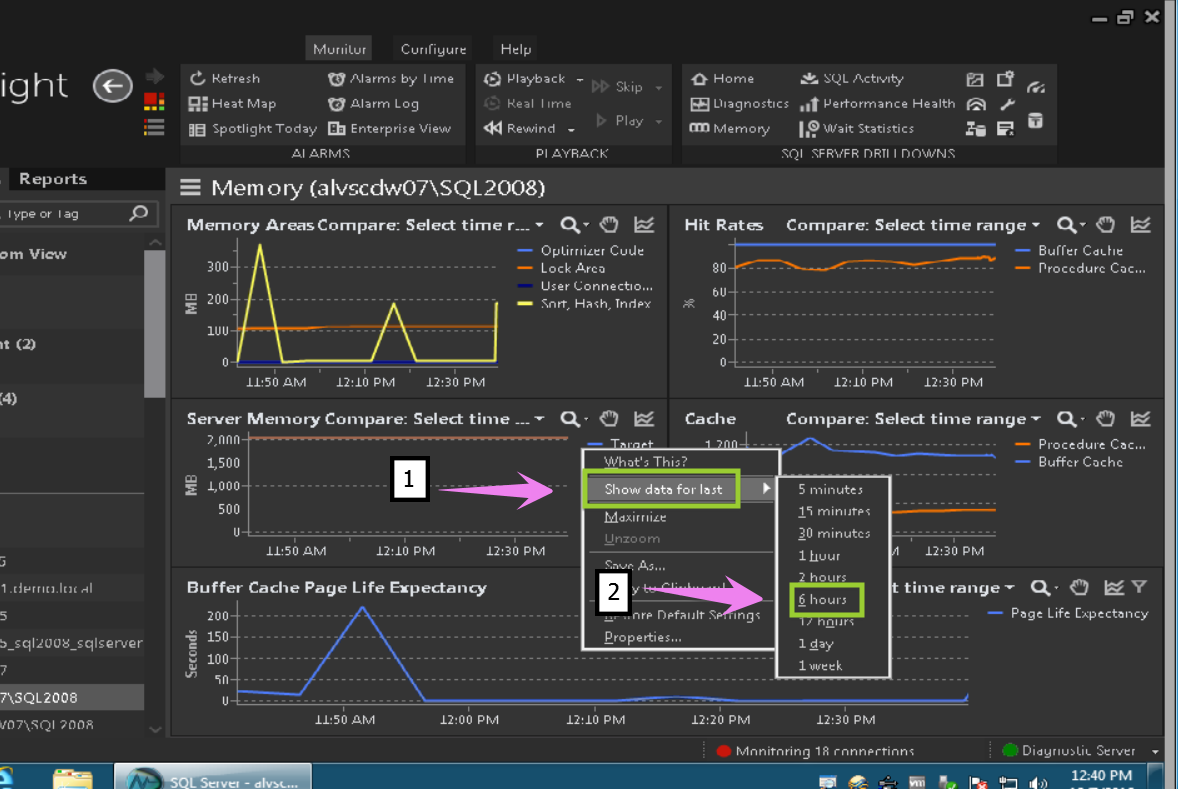Screen dimensions: 1178x789
Task: Open the SQL Activity drilldown
Action: click(852, 78)
